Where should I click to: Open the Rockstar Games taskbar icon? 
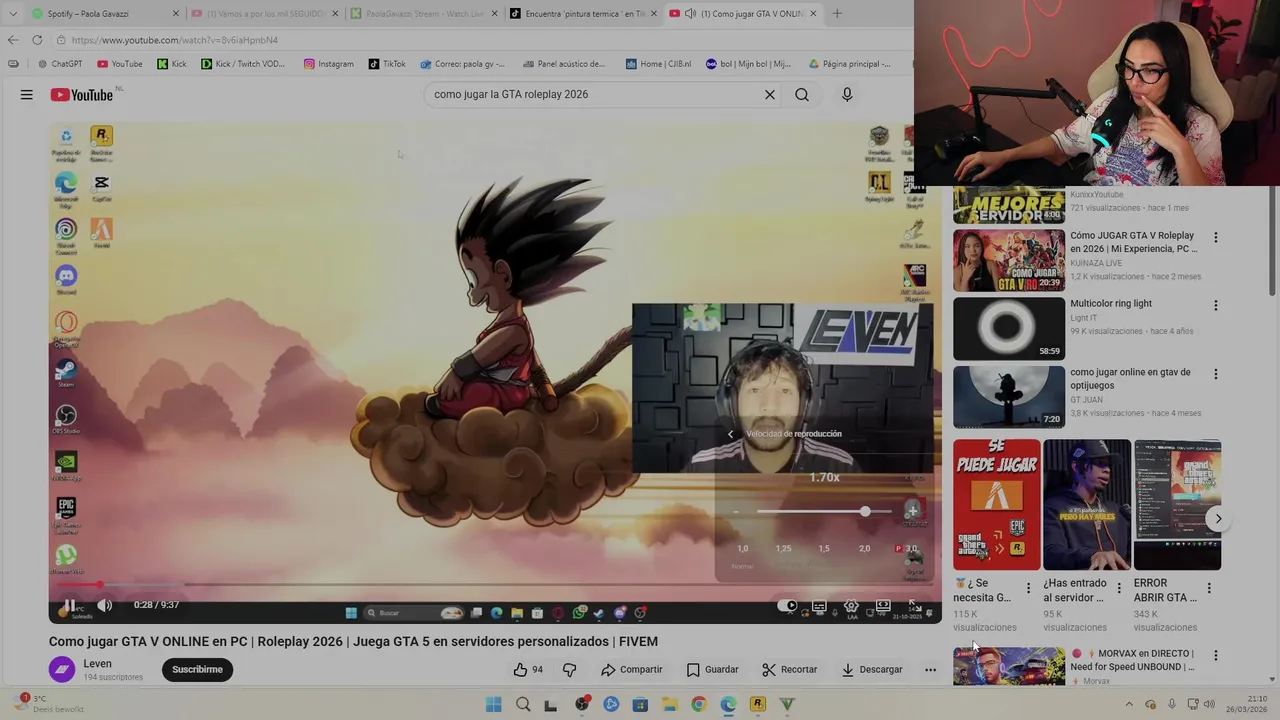tap(758, 705)
